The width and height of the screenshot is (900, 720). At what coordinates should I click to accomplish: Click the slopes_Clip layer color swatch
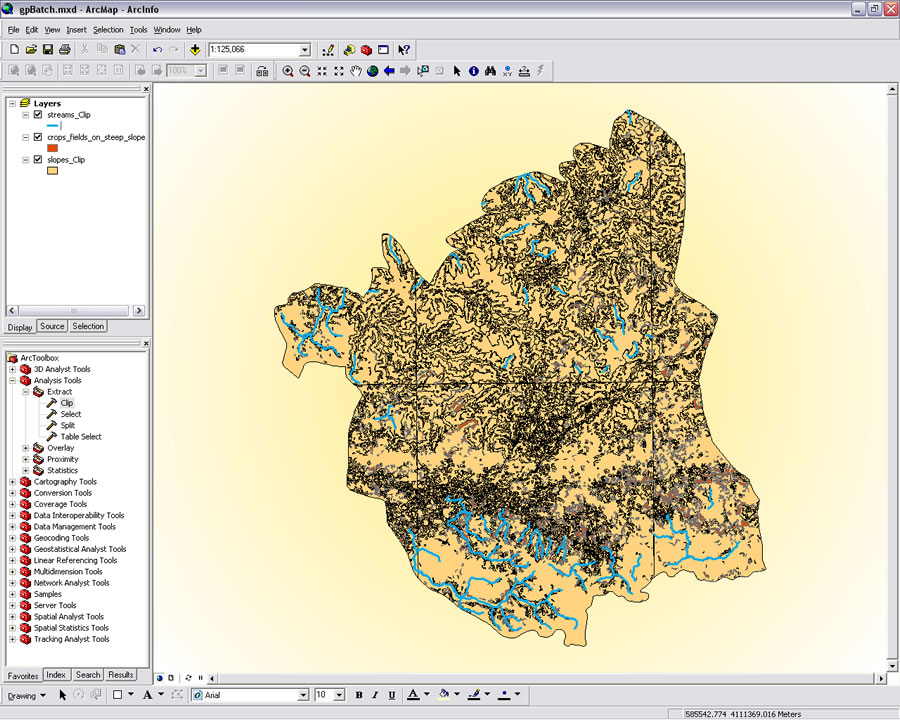pos(53,171)
